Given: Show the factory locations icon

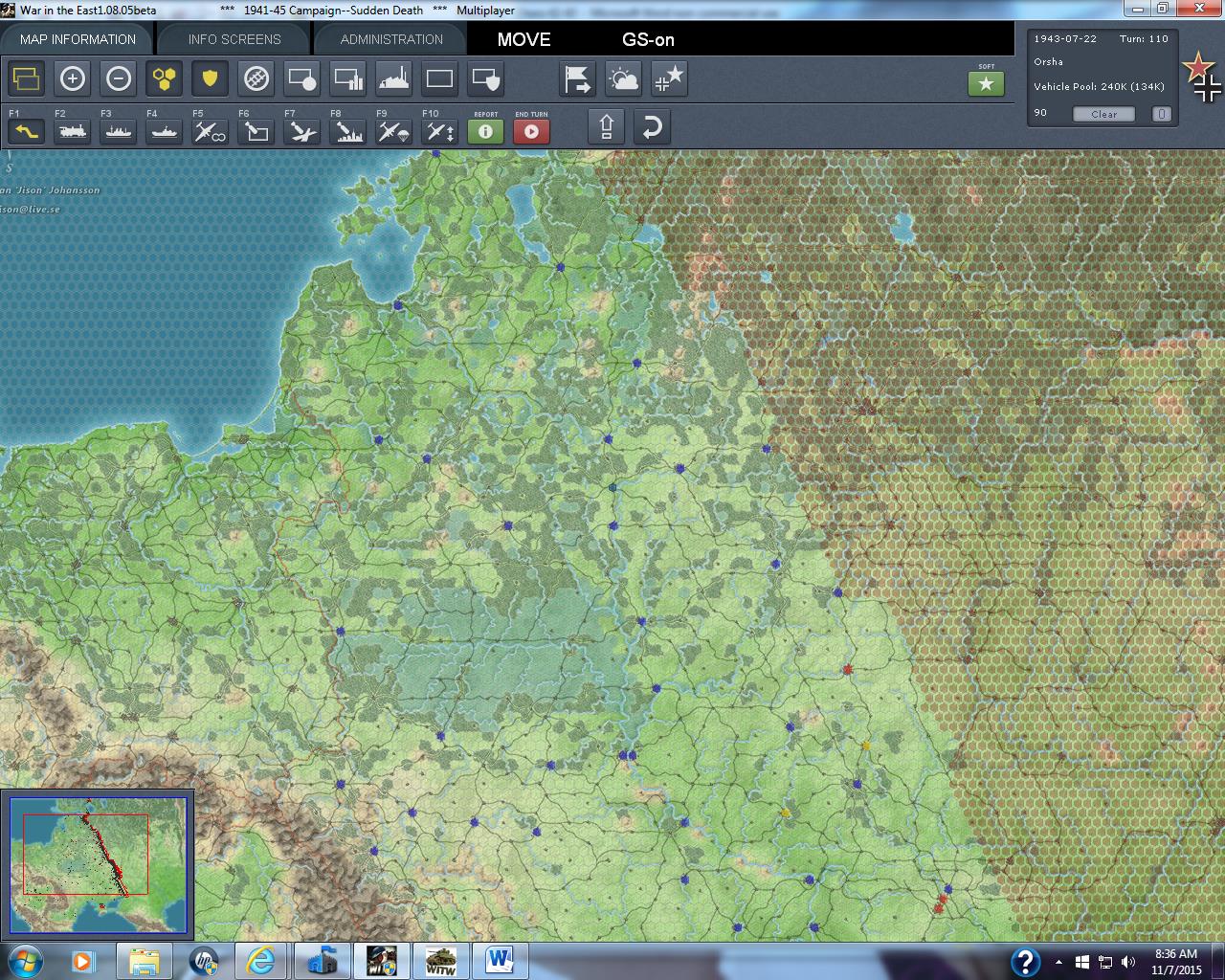Looking at the screenshot, I should (x=394, y=78).
